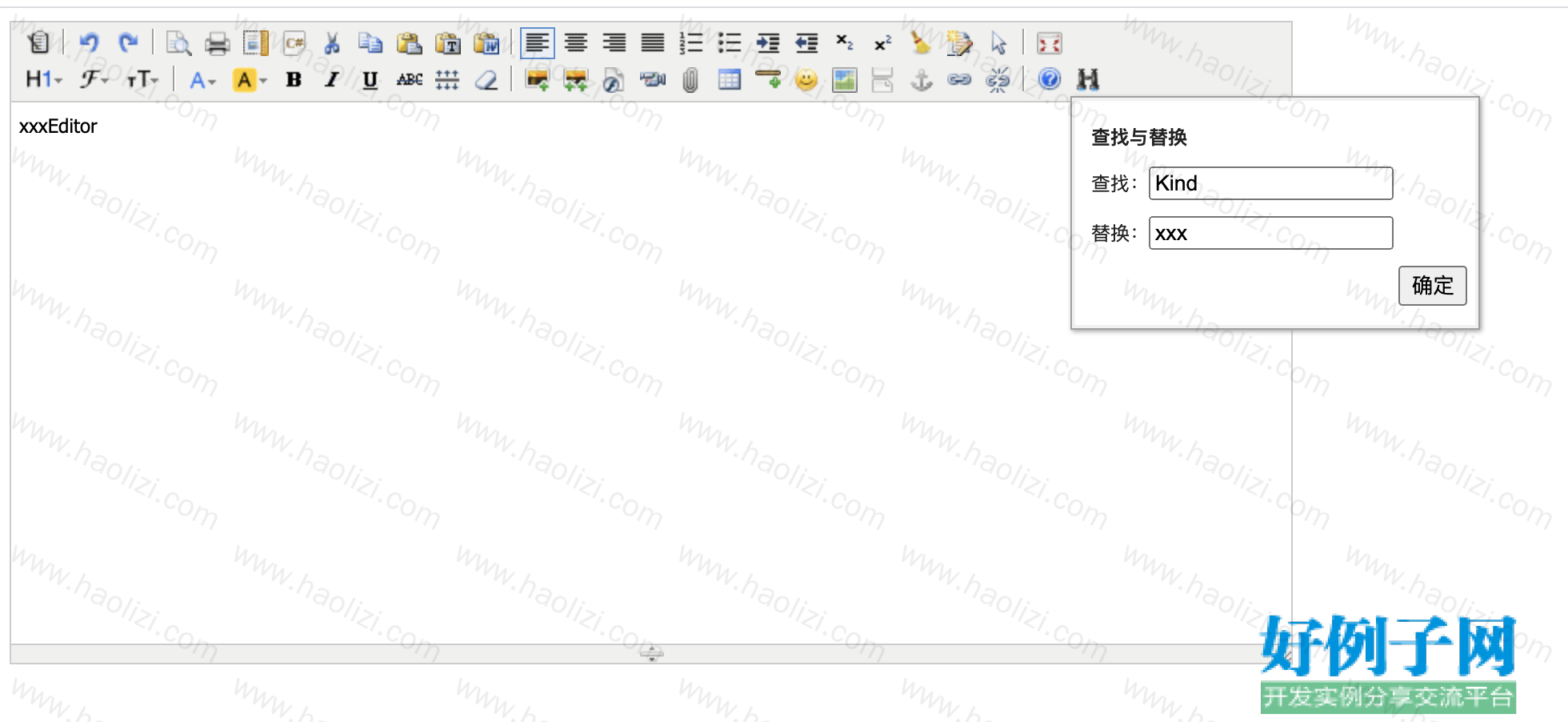Screen dimensions: 1568x722
Task: Justify text fully
Action: [x=653, y=42]
